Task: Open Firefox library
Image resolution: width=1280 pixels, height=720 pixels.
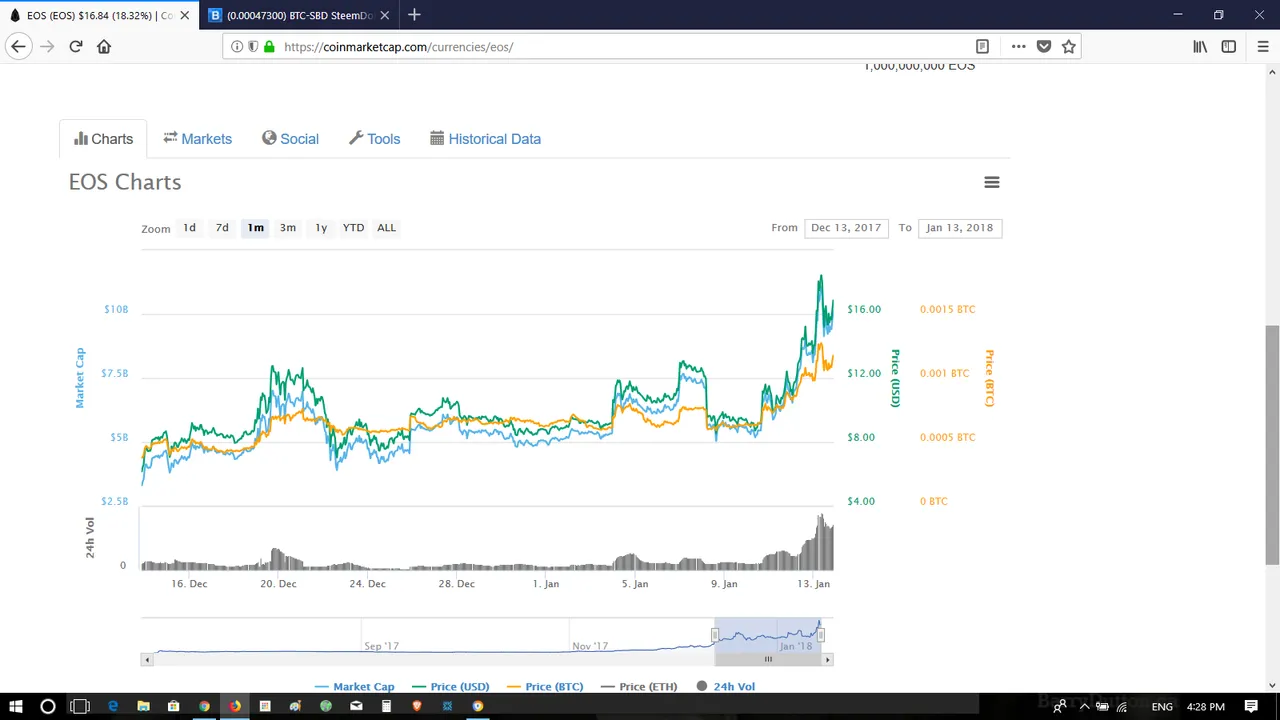Action: coord(1200,46)
